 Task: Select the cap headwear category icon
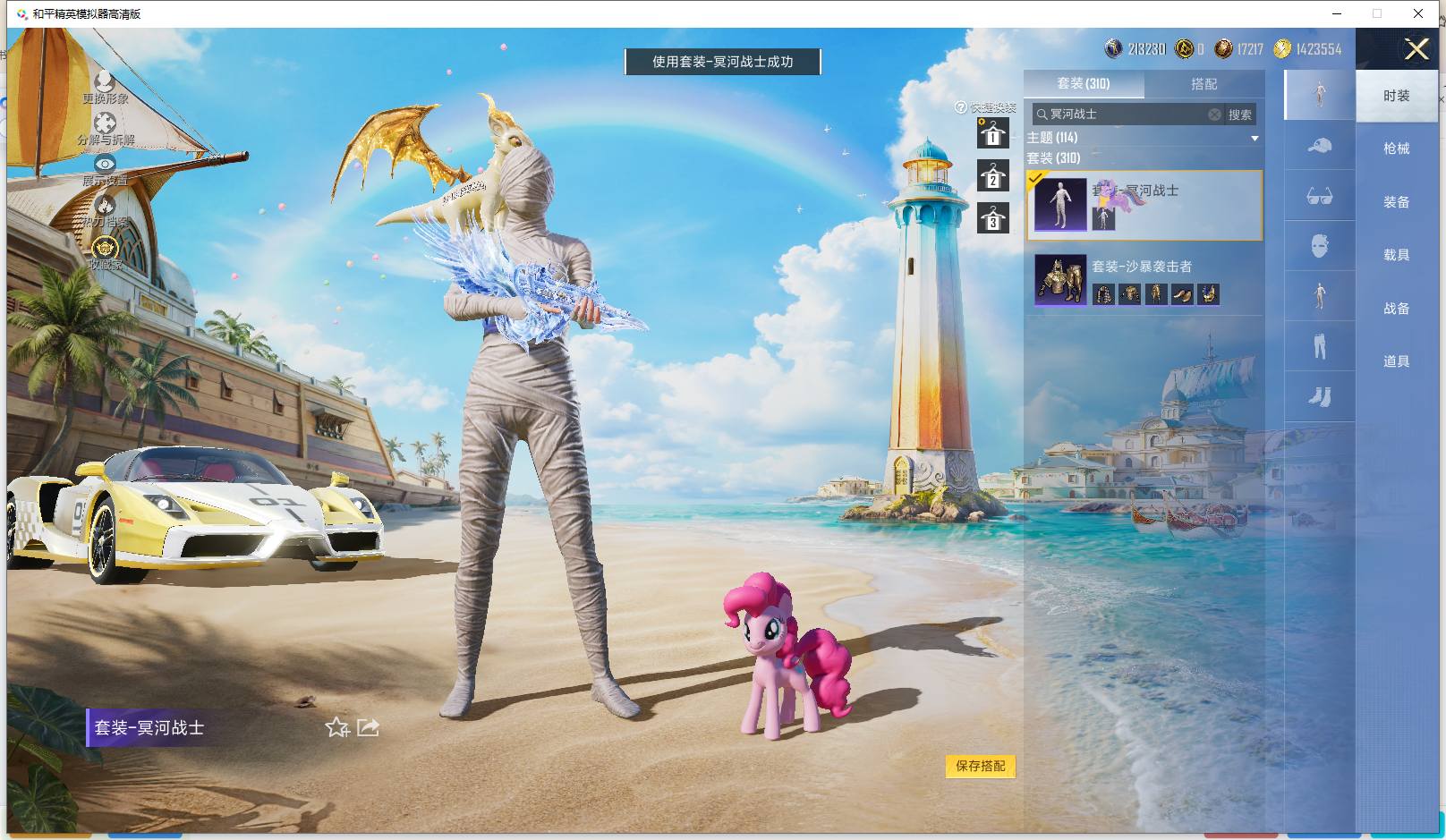click(1319, 145)
